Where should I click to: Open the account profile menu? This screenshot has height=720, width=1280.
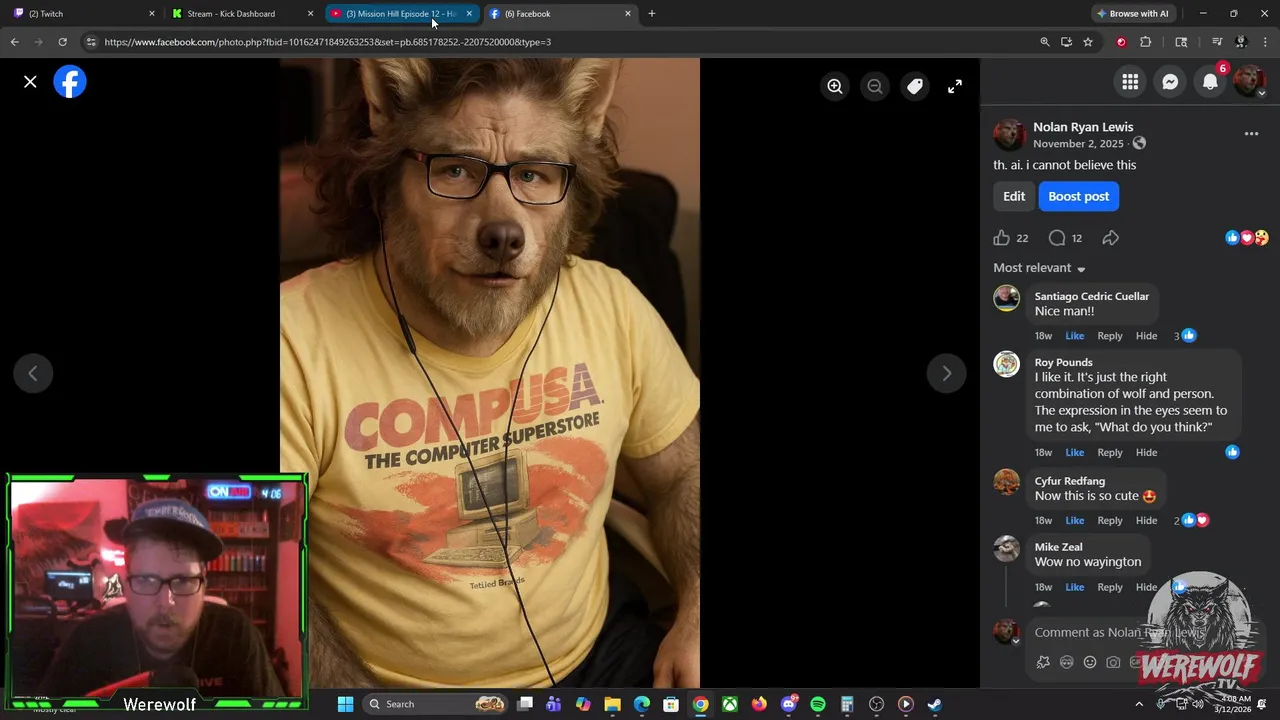pyautogui.click(x=1250, y=82)
